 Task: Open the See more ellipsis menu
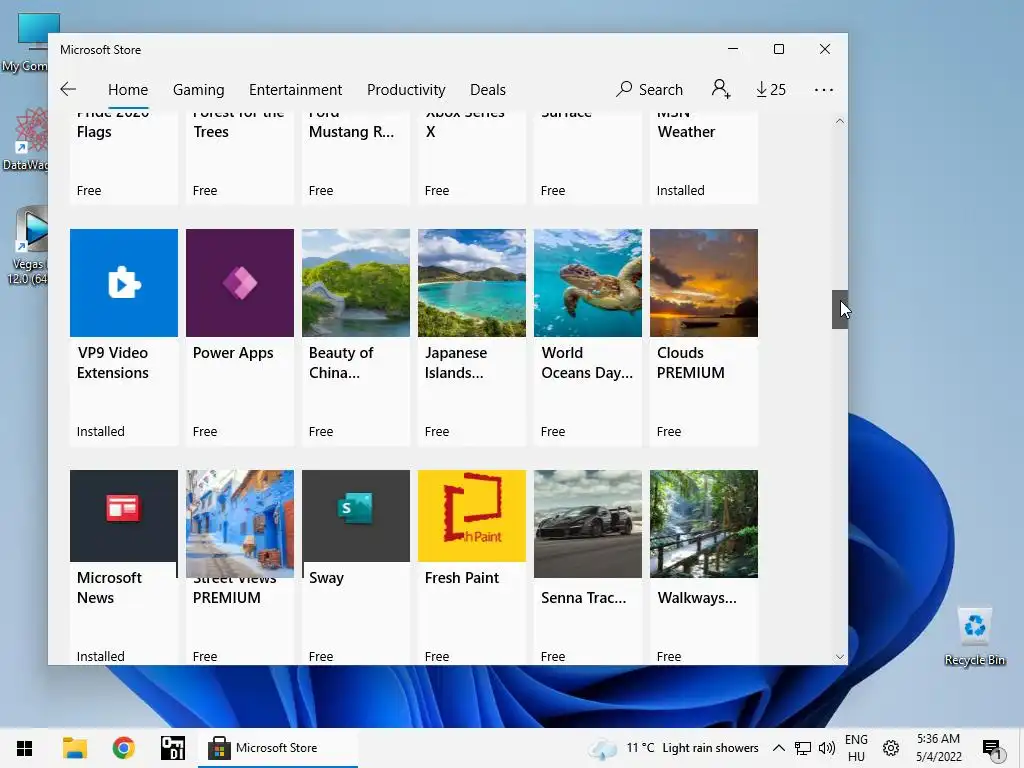824,89
